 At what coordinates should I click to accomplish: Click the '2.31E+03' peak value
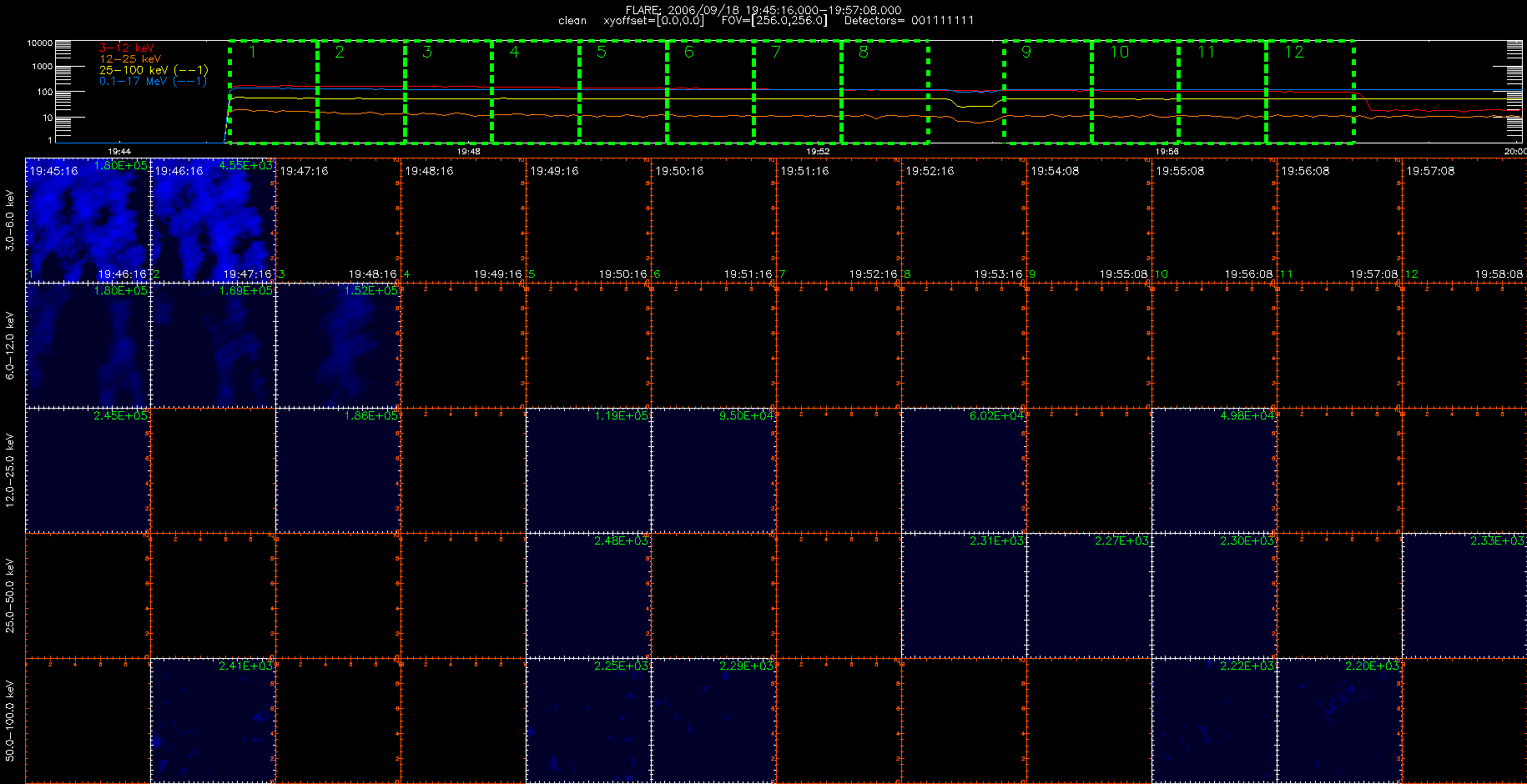tap(996, 540)
